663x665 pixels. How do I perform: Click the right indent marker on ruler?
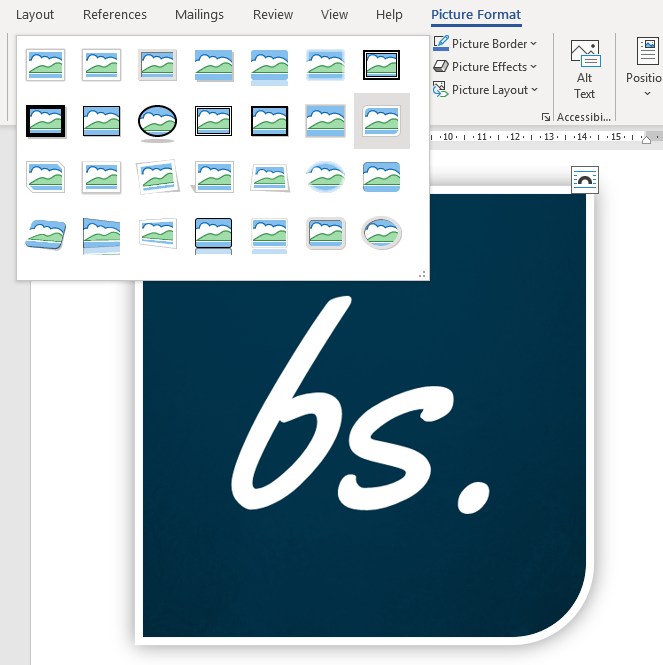click(646, 139)
